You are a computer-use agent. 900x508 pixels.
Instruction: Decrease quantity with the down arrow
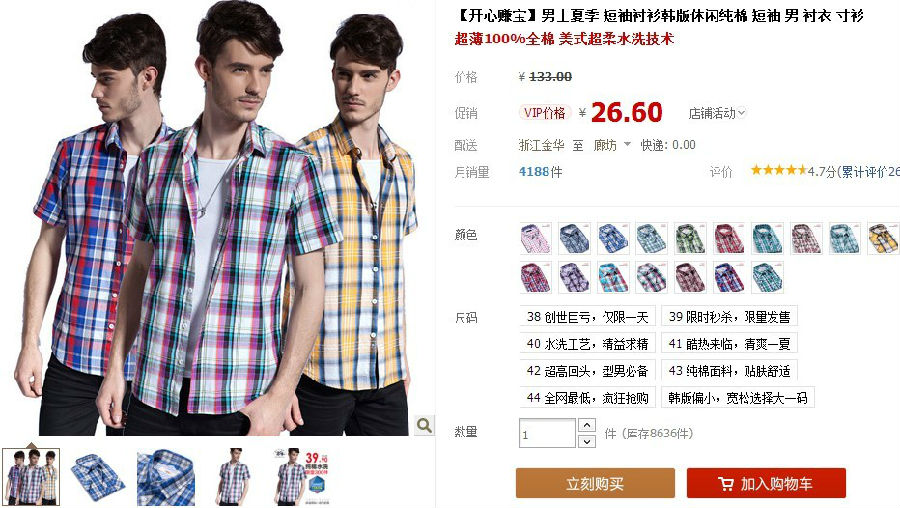click(x=586, y=441)
